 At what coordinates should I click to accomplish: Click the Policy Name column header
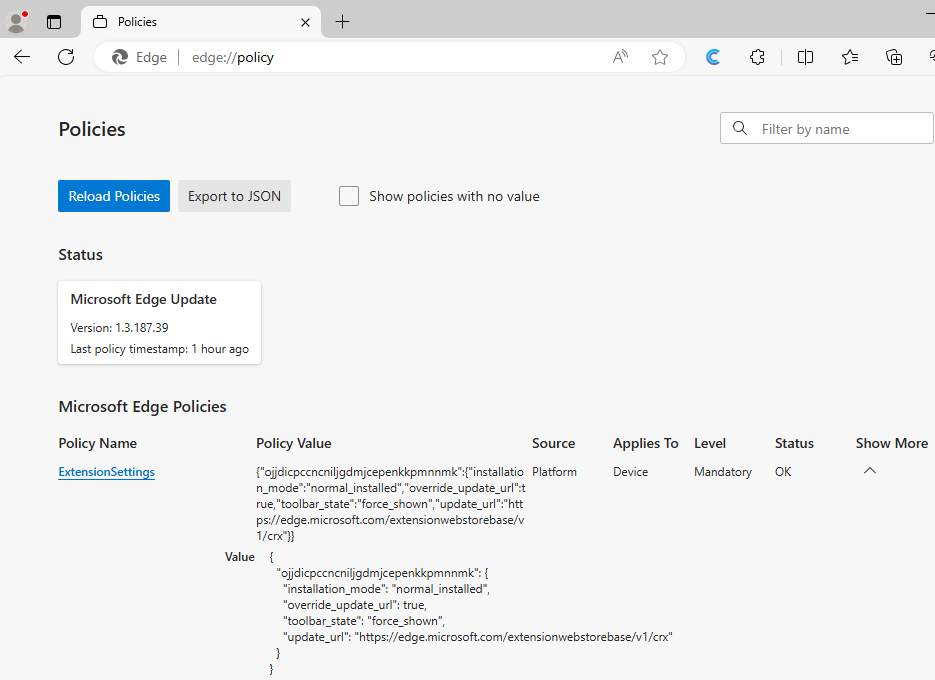pyautogui.click(x=98, y=443)
